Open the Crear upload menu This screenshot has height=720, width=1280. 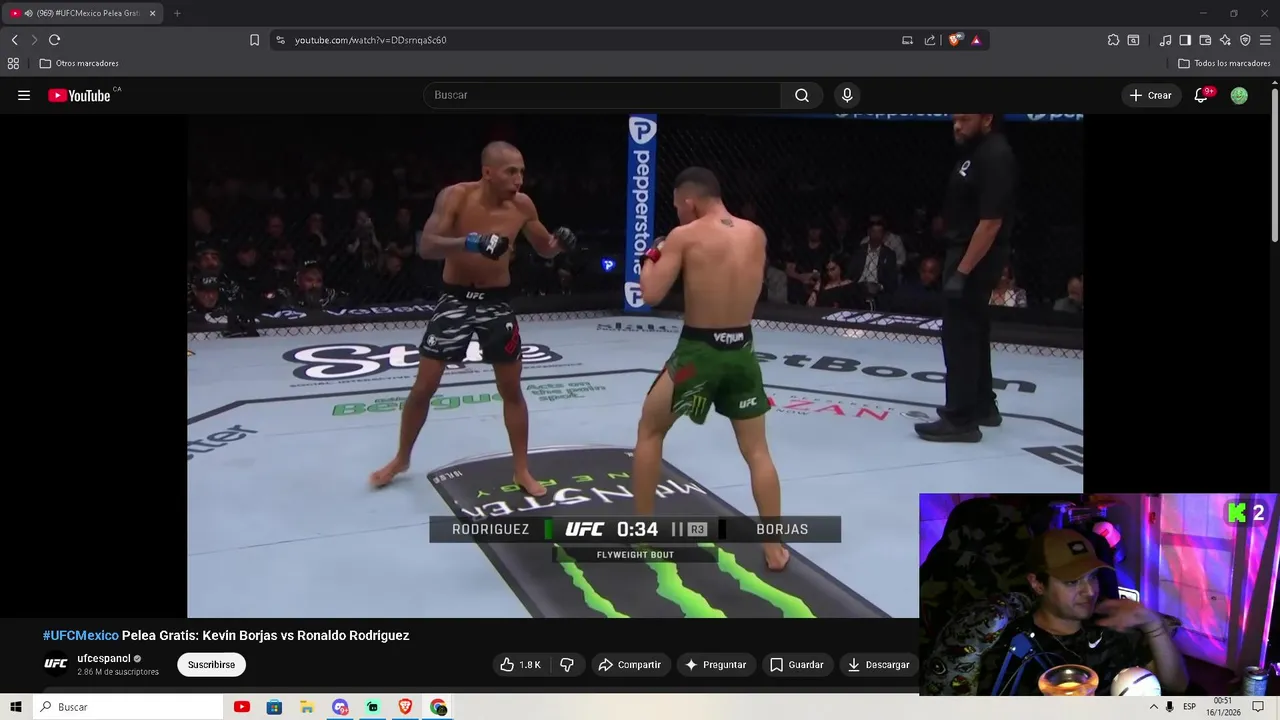click(x=1150, y=95)
